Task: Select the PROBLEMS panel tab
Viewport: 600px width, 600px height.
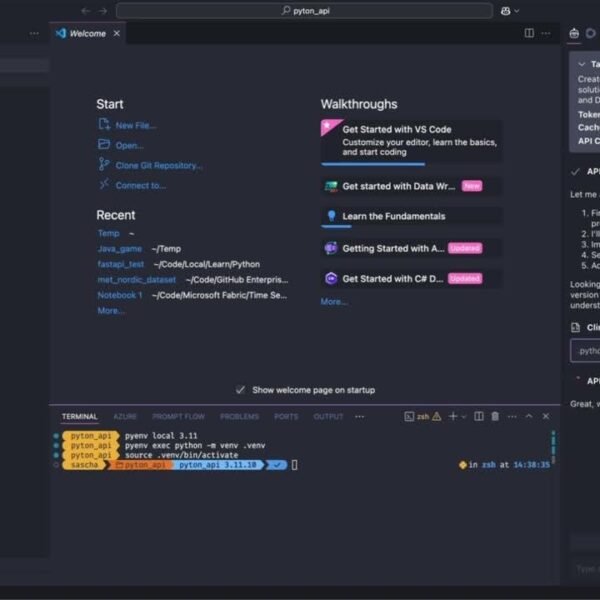Action: [240, 416]
